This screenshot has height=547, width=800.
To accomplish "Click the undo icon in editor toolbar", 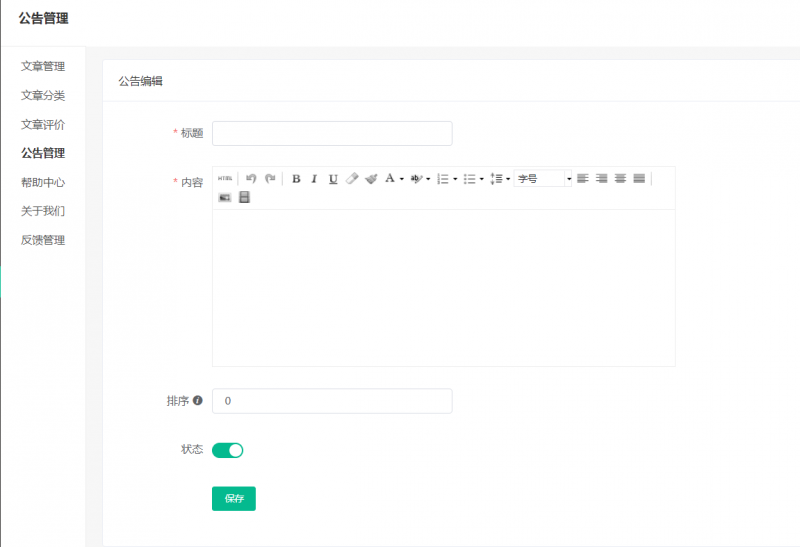I will (251, 179).
